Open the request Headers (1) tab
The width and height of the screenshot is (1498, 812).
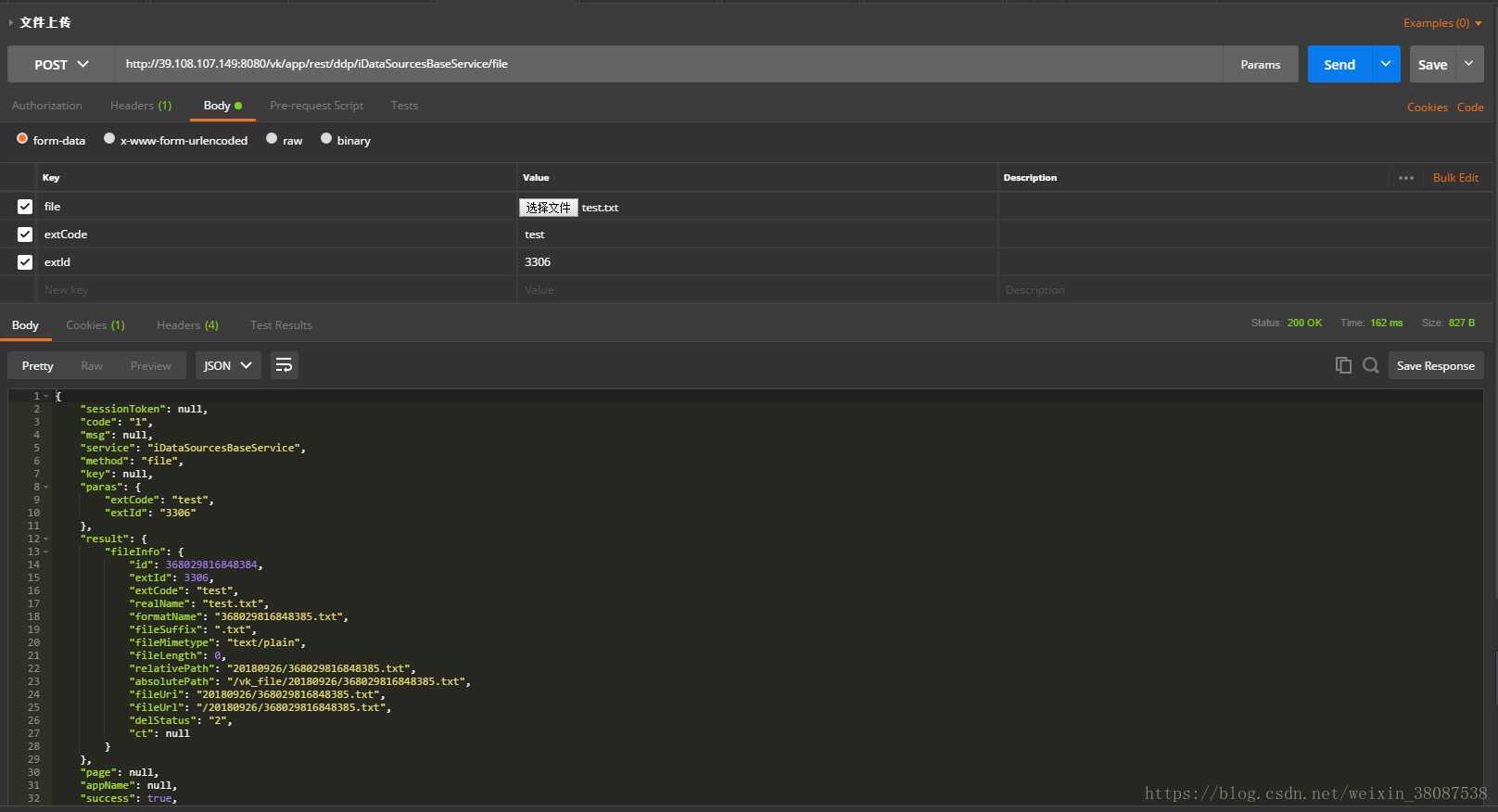(x=141, y=106)
